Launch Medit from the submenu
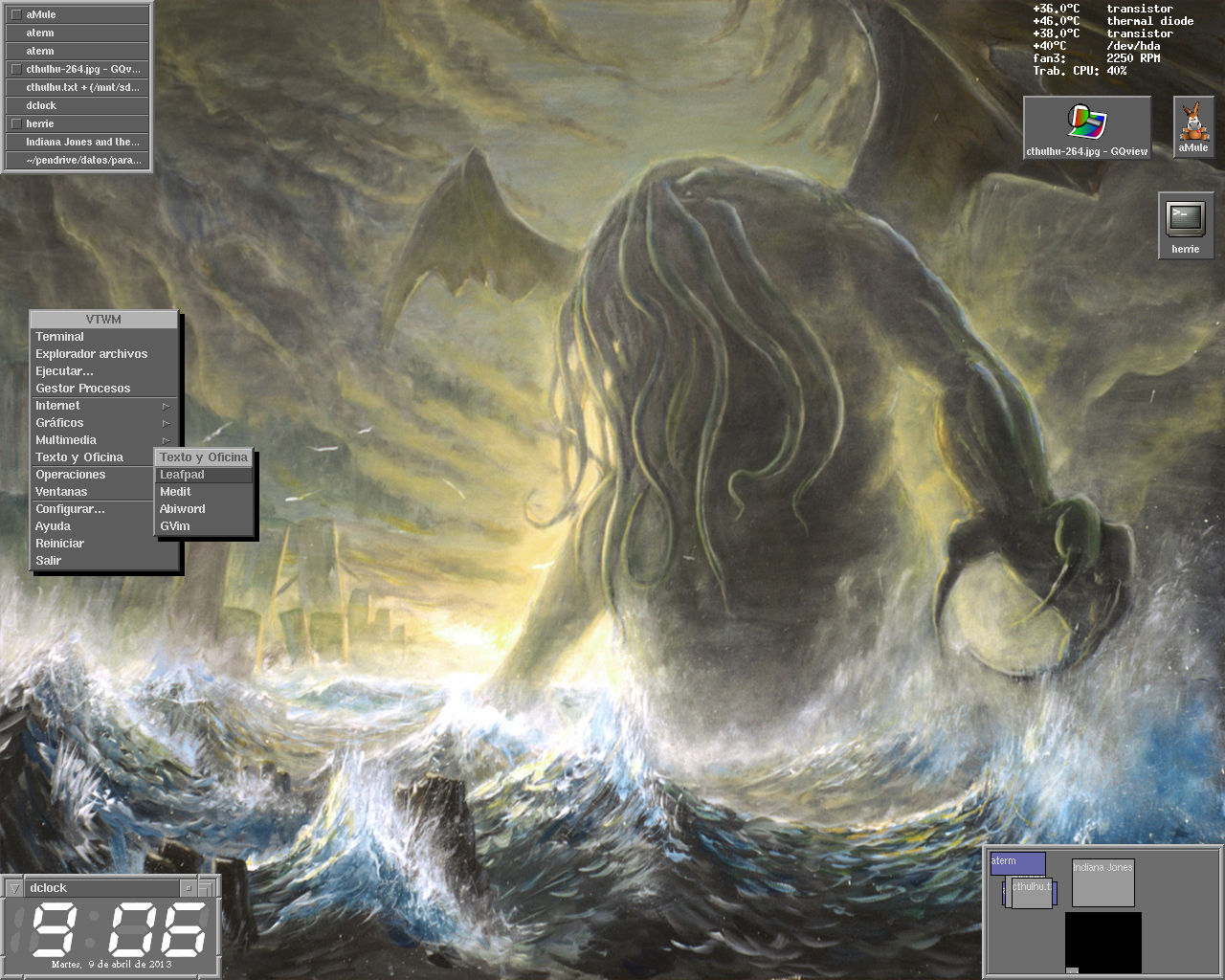Image resolution: width=1225 pixels, height=980 pixels. pyautogui.click(x=204, y=492)
